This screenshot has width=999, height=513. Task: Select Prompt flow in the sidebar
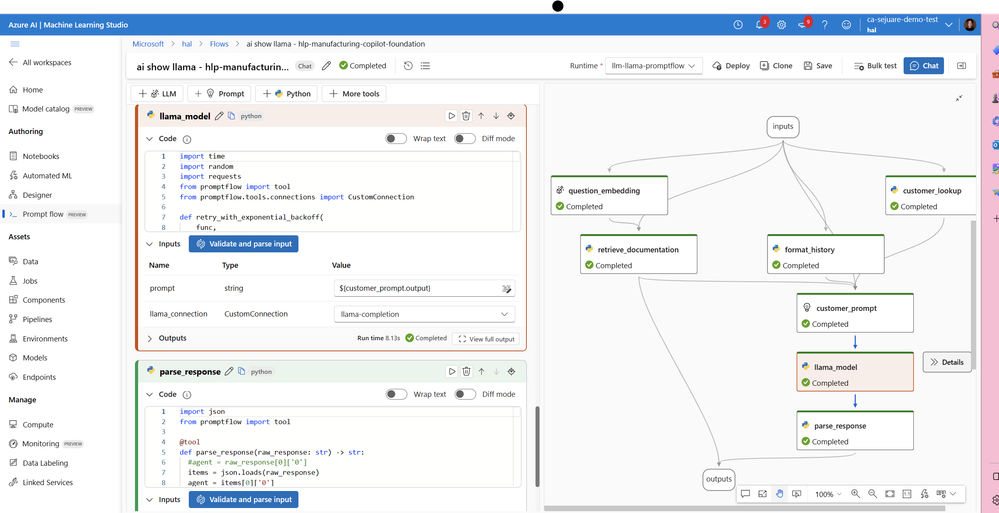43,214
